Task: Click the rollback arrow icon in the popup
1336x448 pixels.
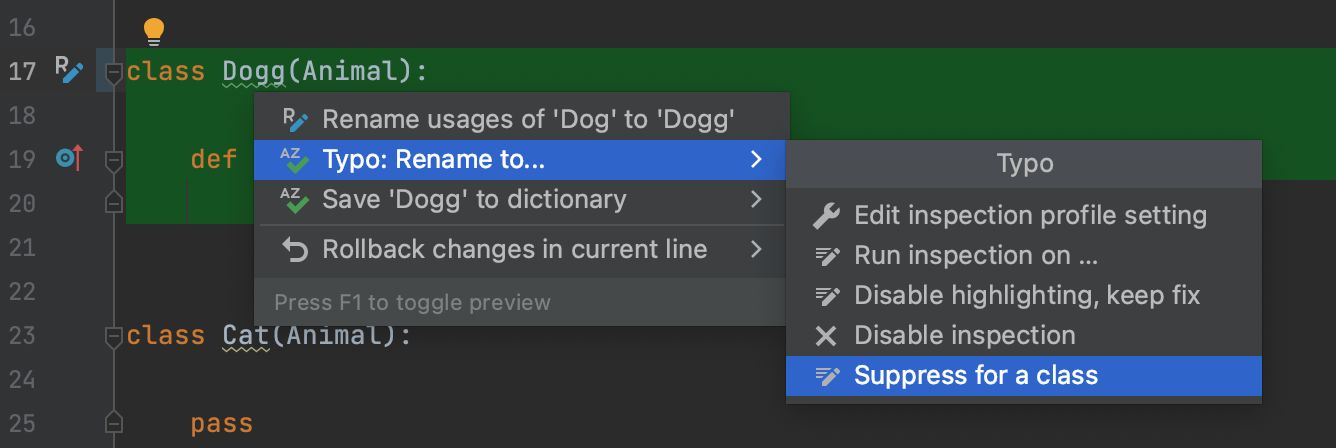Action: (295, 249)
